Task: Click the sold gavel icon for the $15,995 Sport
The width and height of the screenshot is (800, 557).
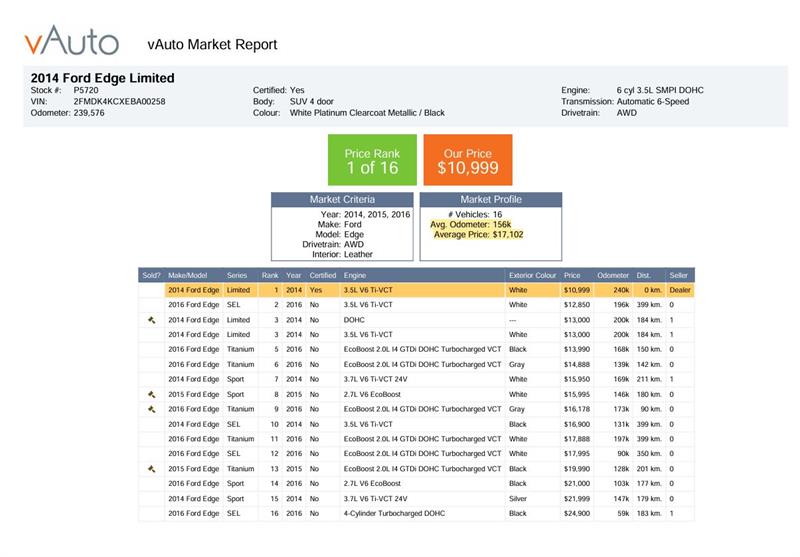Action: coord(152,394)
